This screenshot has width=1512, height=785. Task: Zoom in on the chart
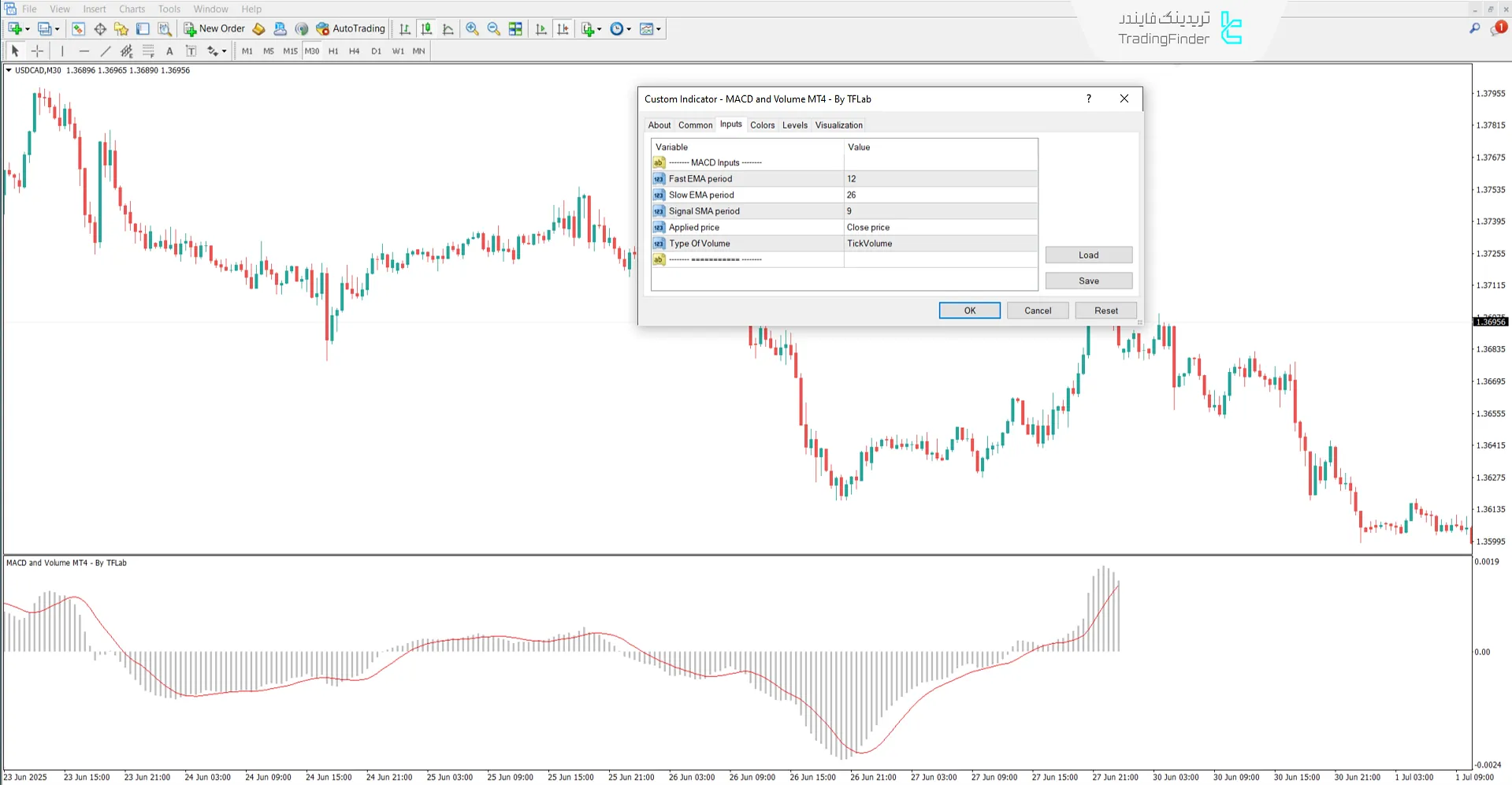tap(472, 28)
